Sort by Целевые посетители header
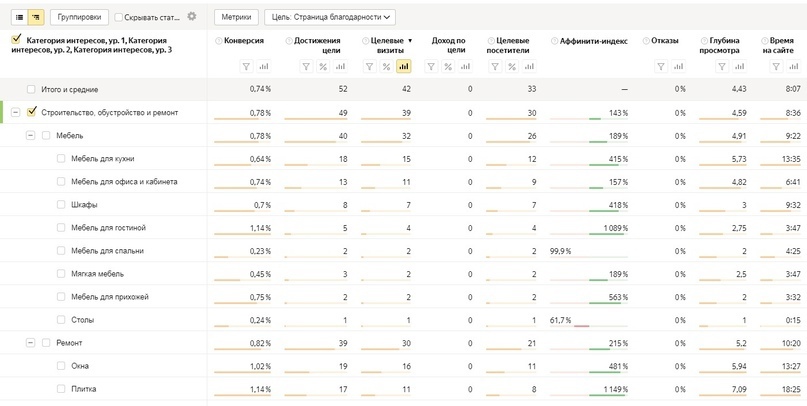 [x=508, y=45]
